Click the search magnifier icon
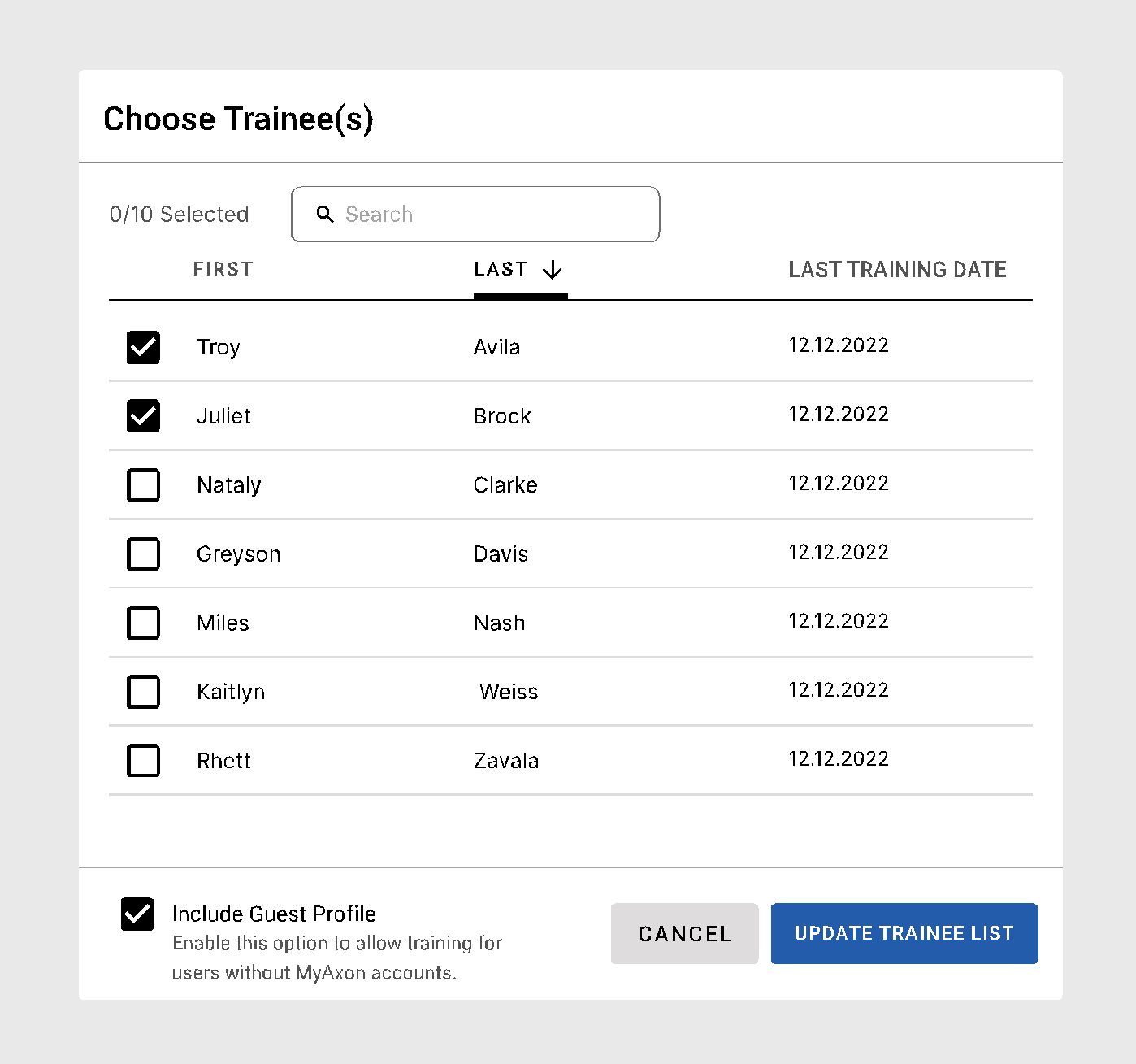The height and width of the screenshot is (1064, 1136). (326, 214)
